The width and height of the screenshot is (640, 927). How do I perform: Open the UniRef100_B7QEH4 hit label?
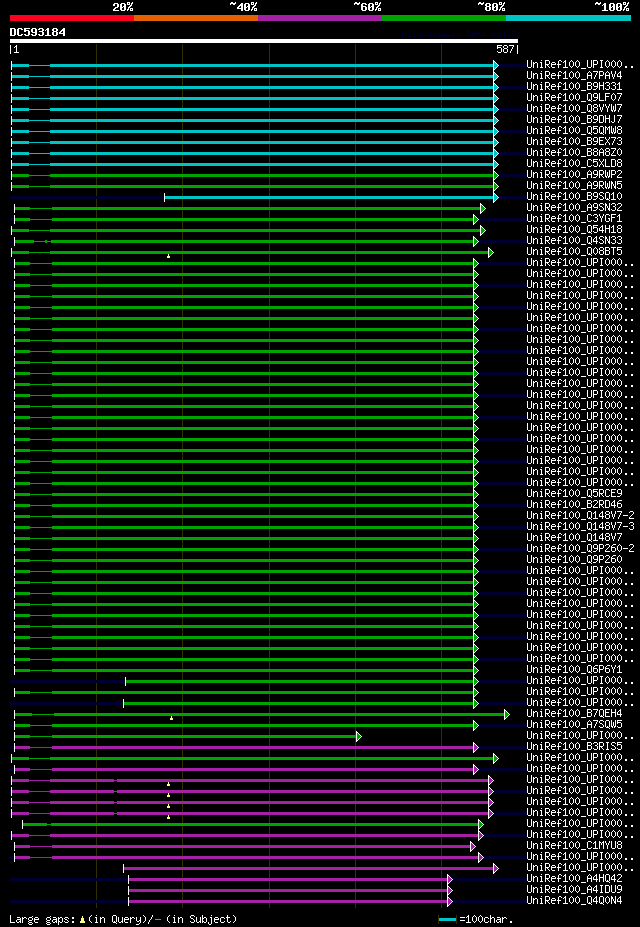[574, 714]
